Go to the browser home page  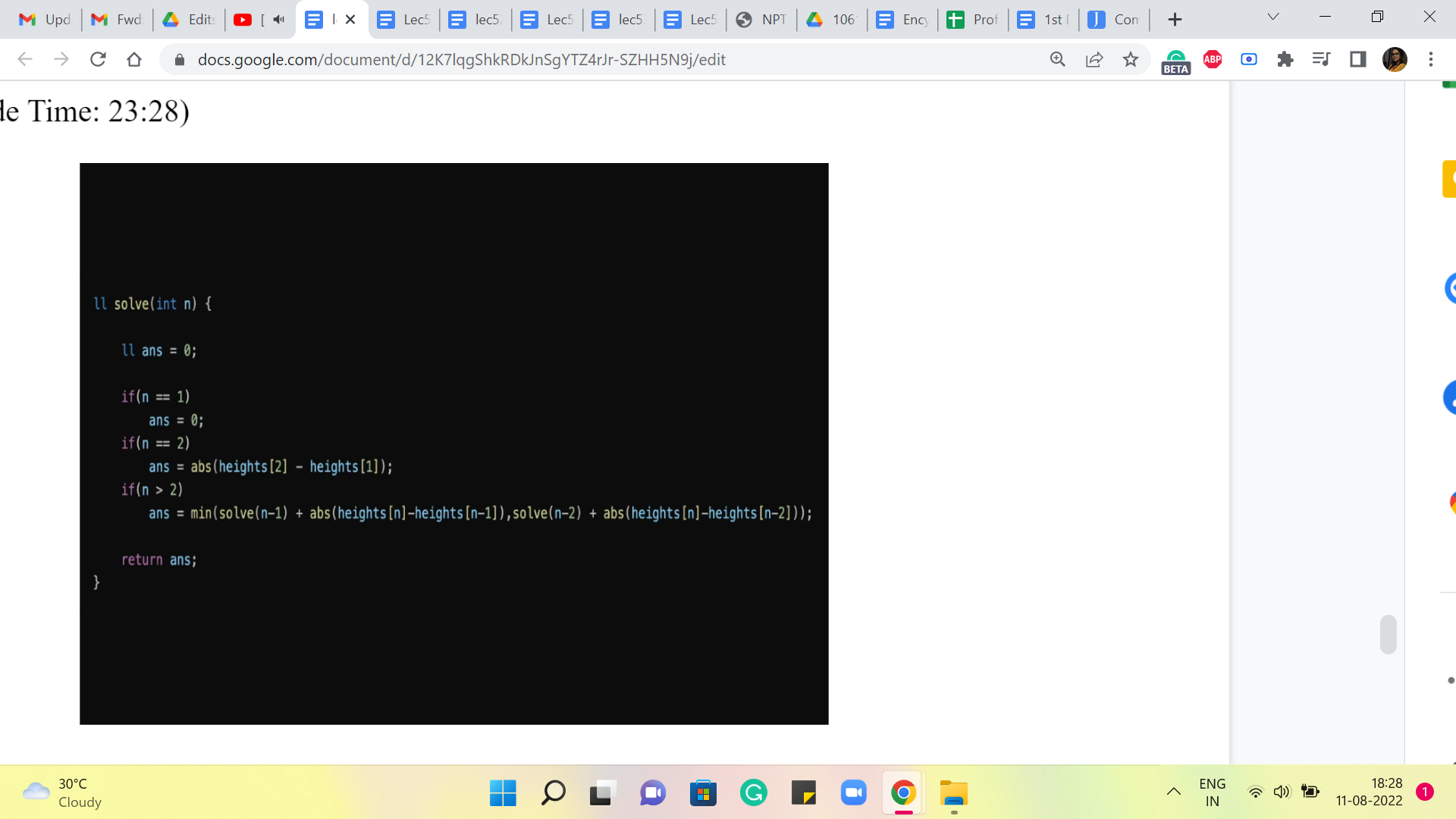pos(134,59)
